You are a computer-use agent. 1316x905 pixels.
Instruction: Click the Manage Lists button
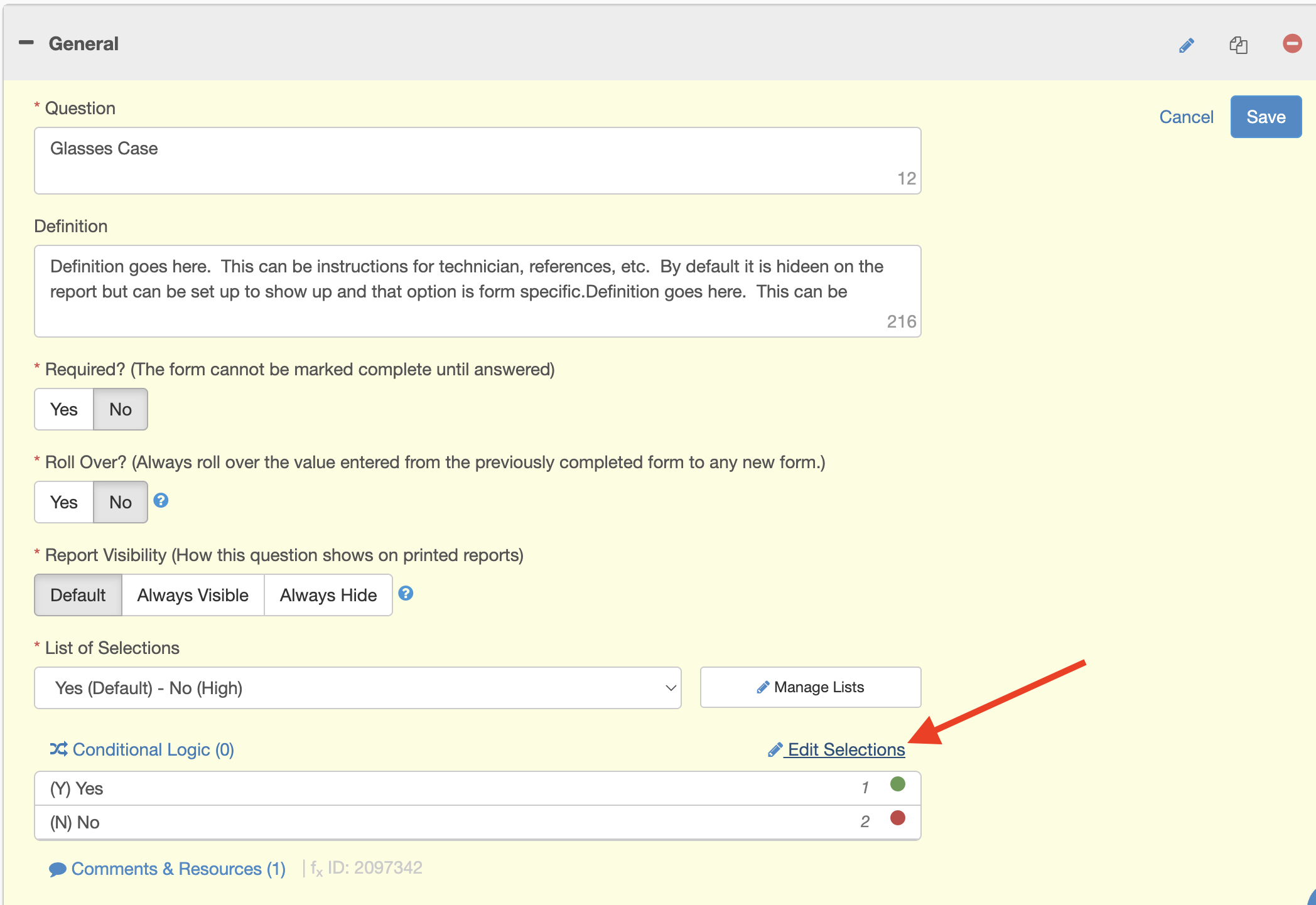pos(810,687)
